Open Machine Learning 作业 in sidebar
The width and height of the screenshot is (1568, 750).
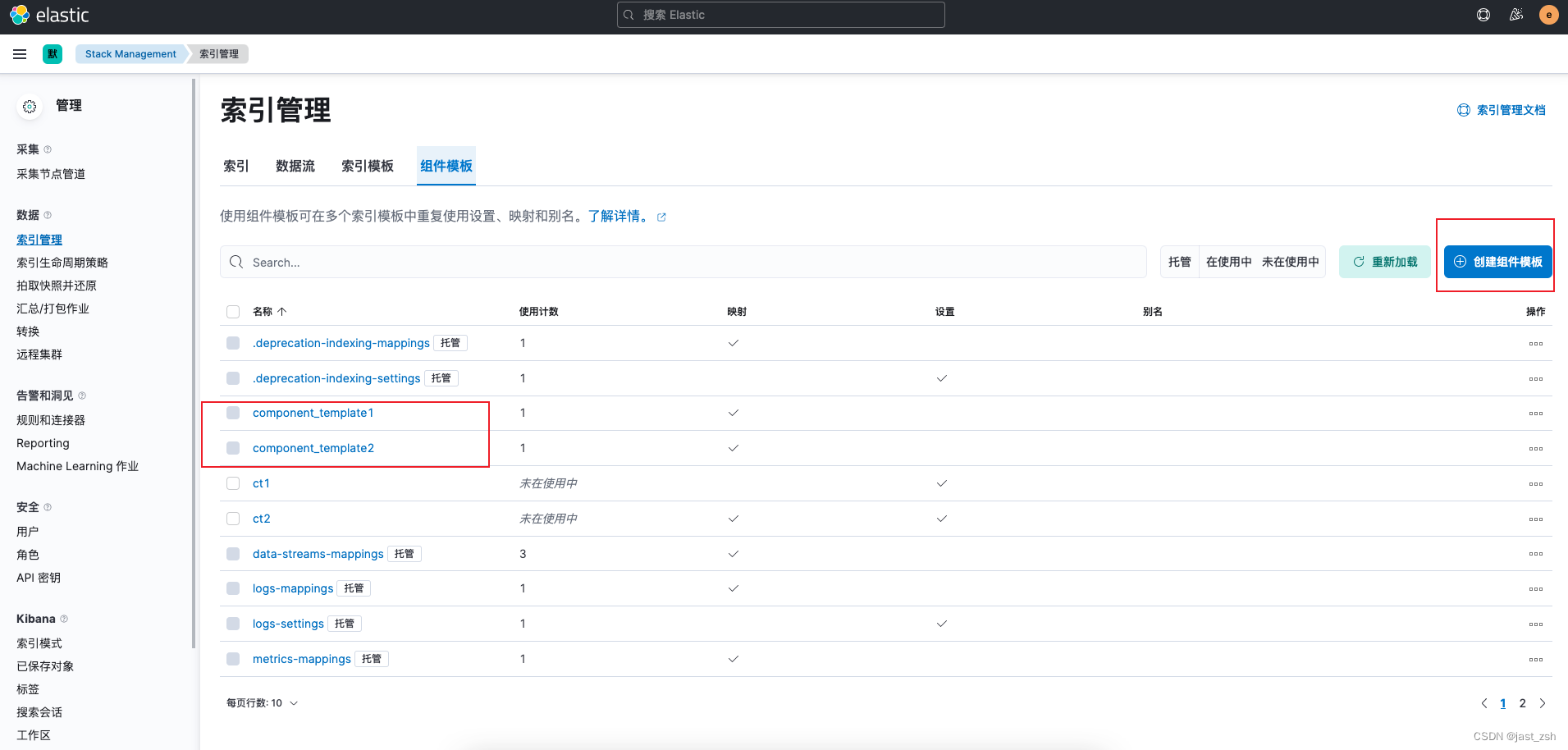tap(77, 466)
